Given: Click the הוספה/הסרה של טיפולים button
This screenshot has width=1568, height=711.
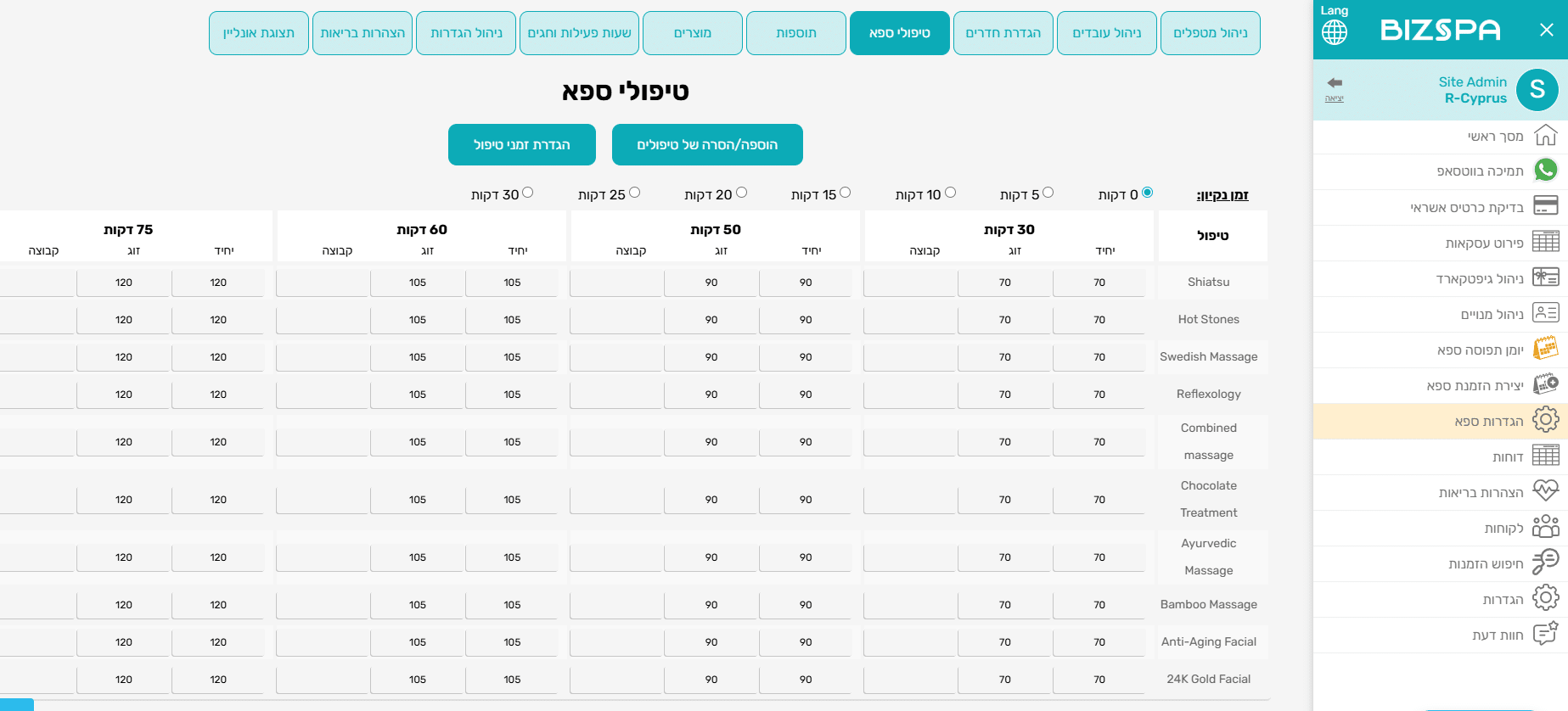Looking at the screenshot, I should 706,145.
